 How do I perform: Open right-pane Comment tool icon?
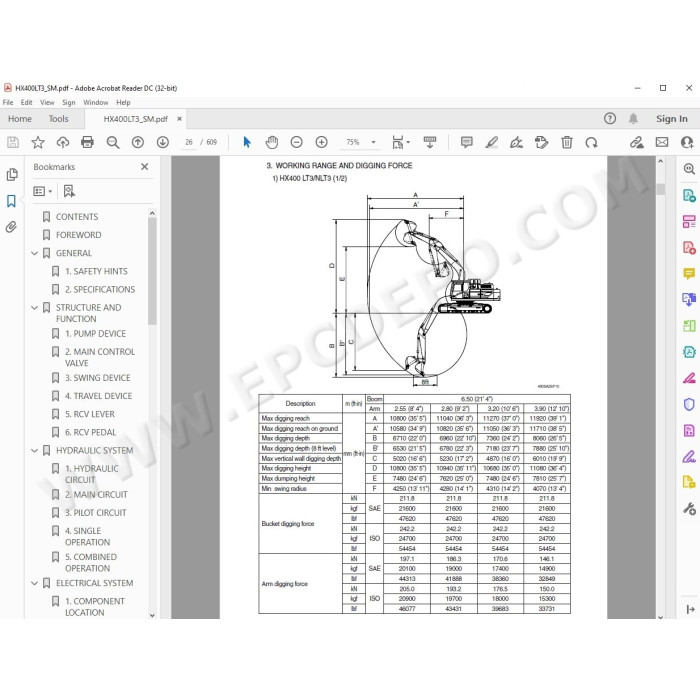click(x=689, y=273)
